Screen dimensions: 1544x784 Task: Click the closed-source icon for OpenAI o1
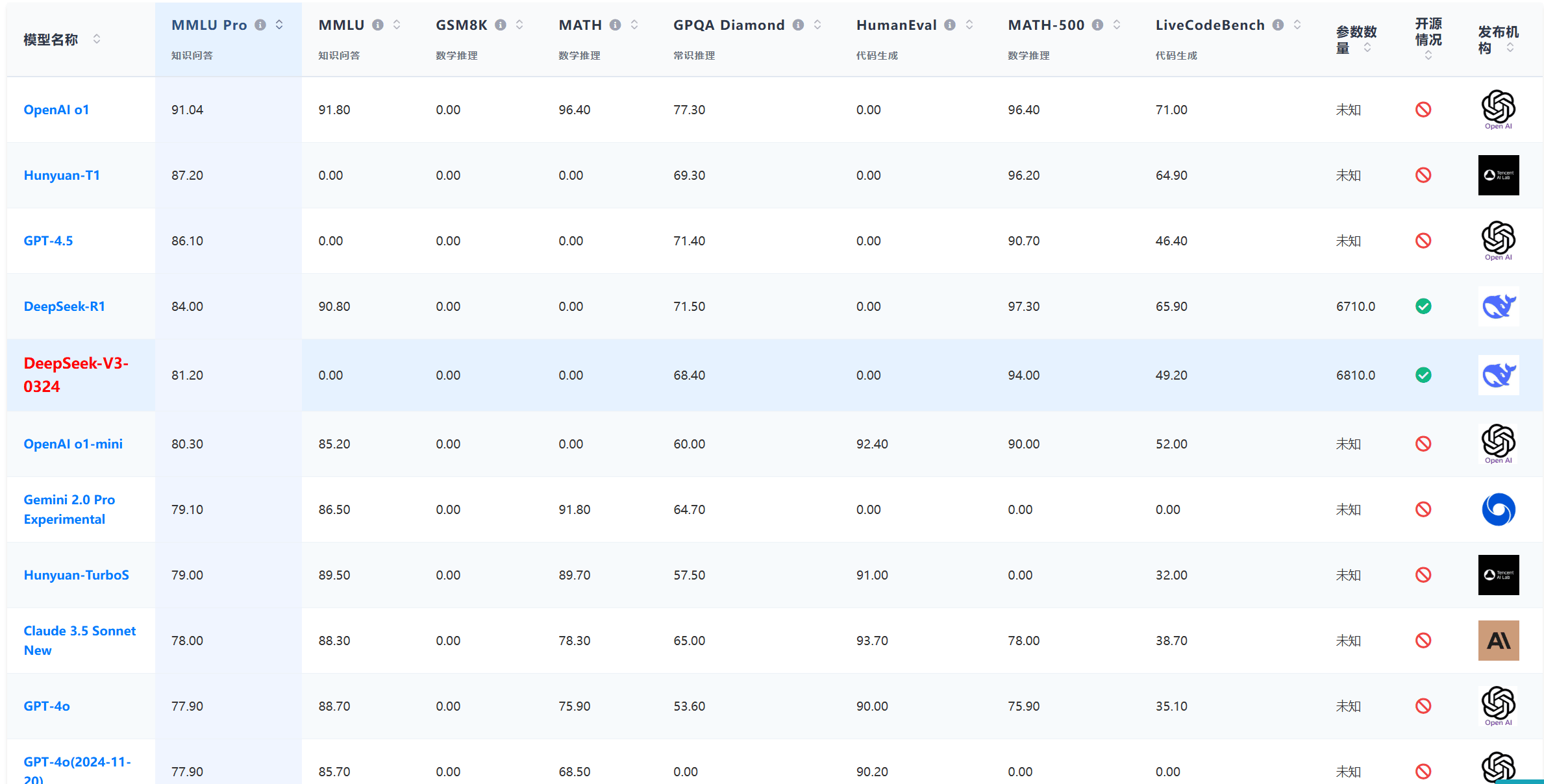(1423, 110)
